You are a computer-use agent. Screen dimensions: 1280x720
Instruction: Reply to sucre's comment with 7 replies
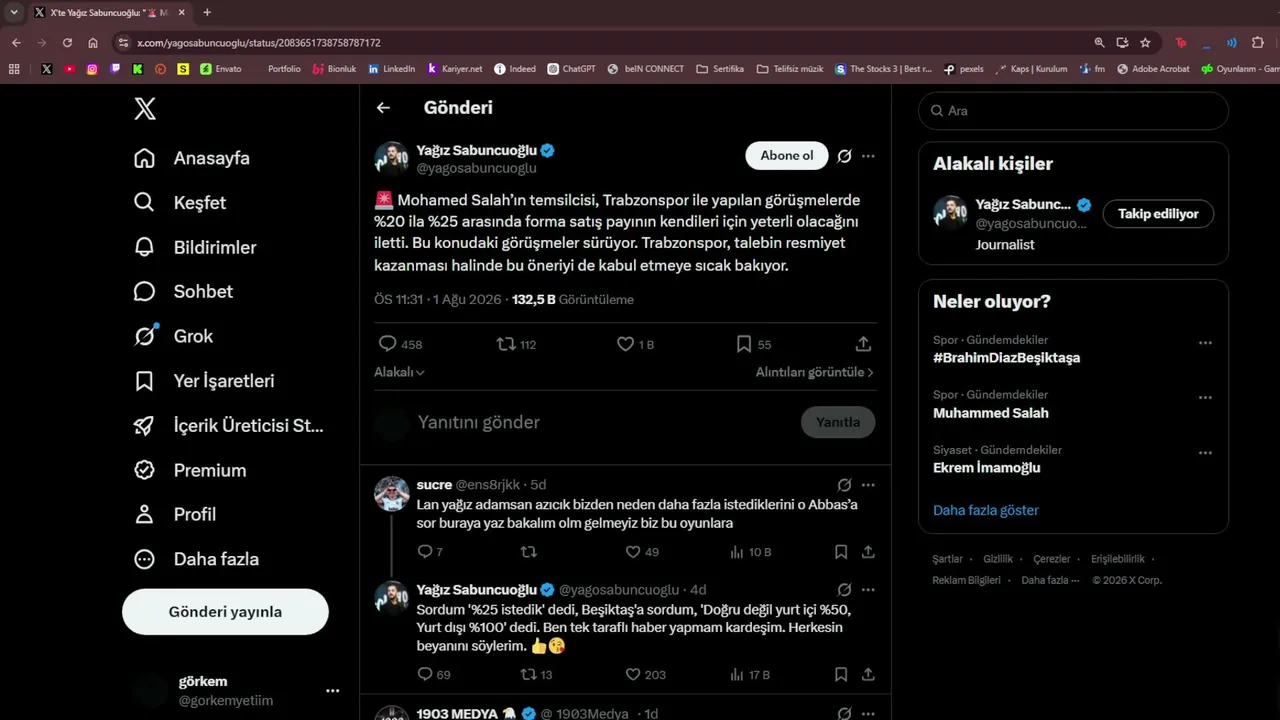click(x=430, y=552)
